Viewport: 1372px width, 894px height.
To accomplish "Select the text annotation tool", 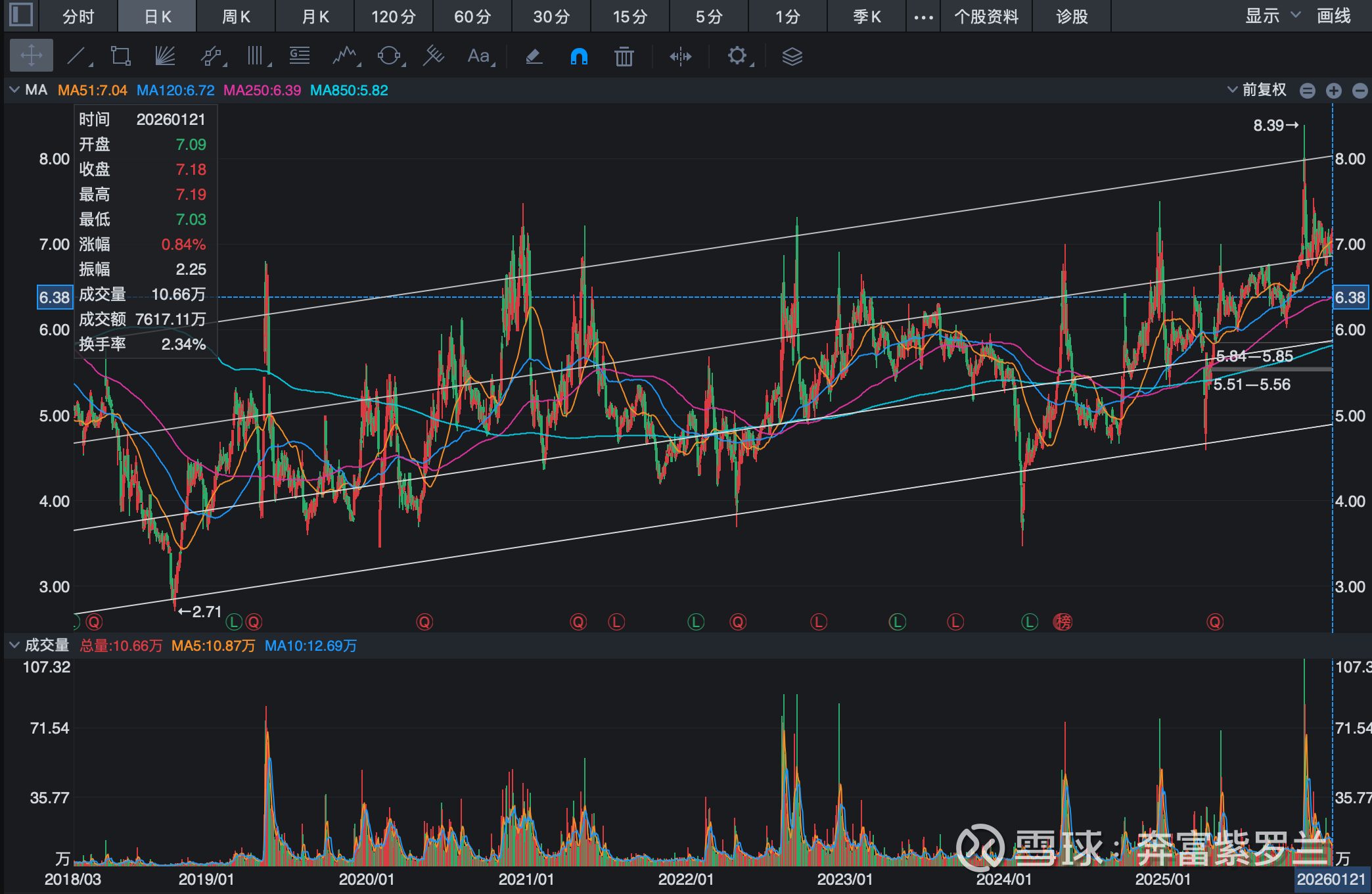I will (x=478, y=56).
